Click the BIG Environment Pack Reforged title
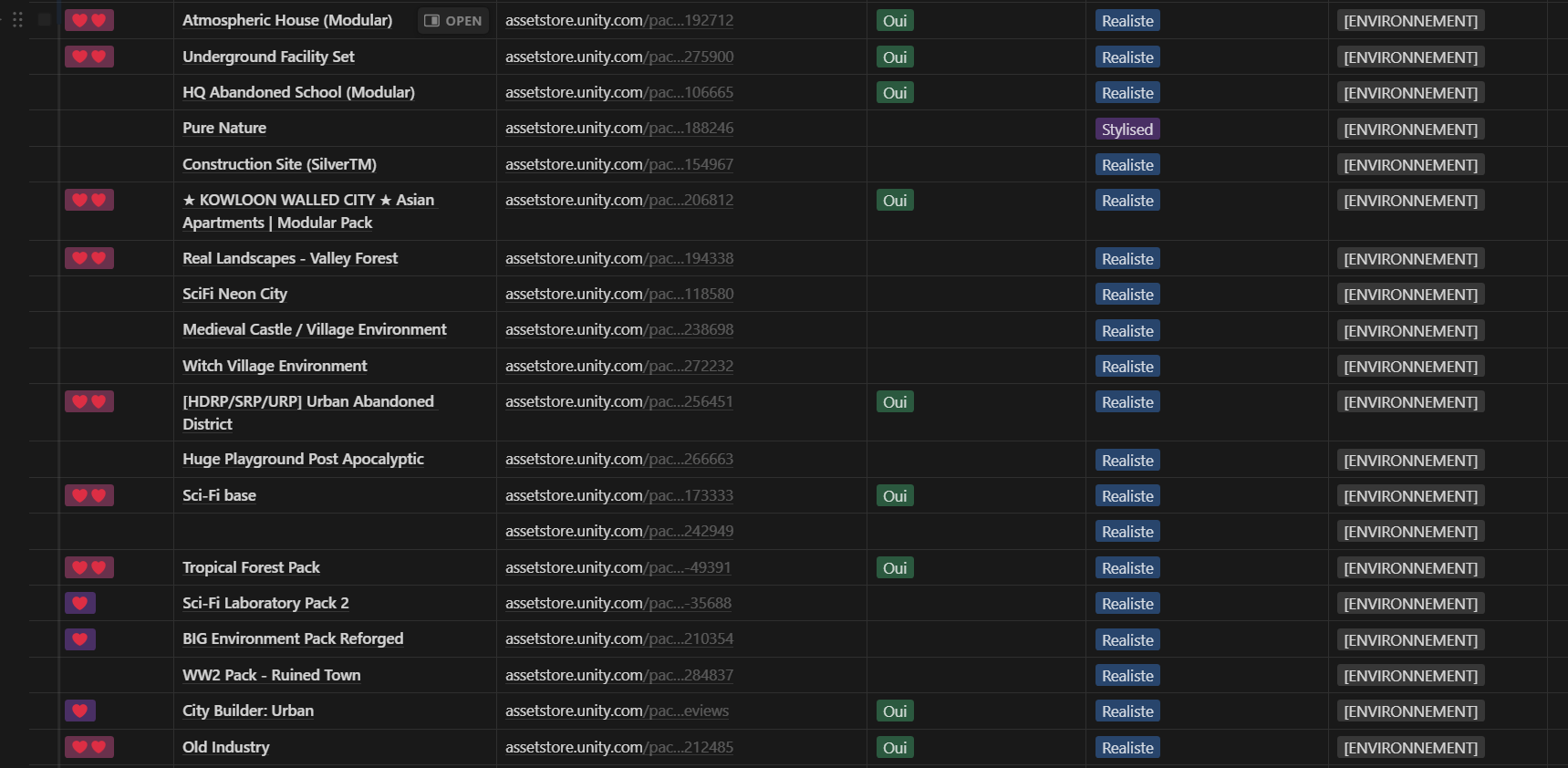 [293, 638]
